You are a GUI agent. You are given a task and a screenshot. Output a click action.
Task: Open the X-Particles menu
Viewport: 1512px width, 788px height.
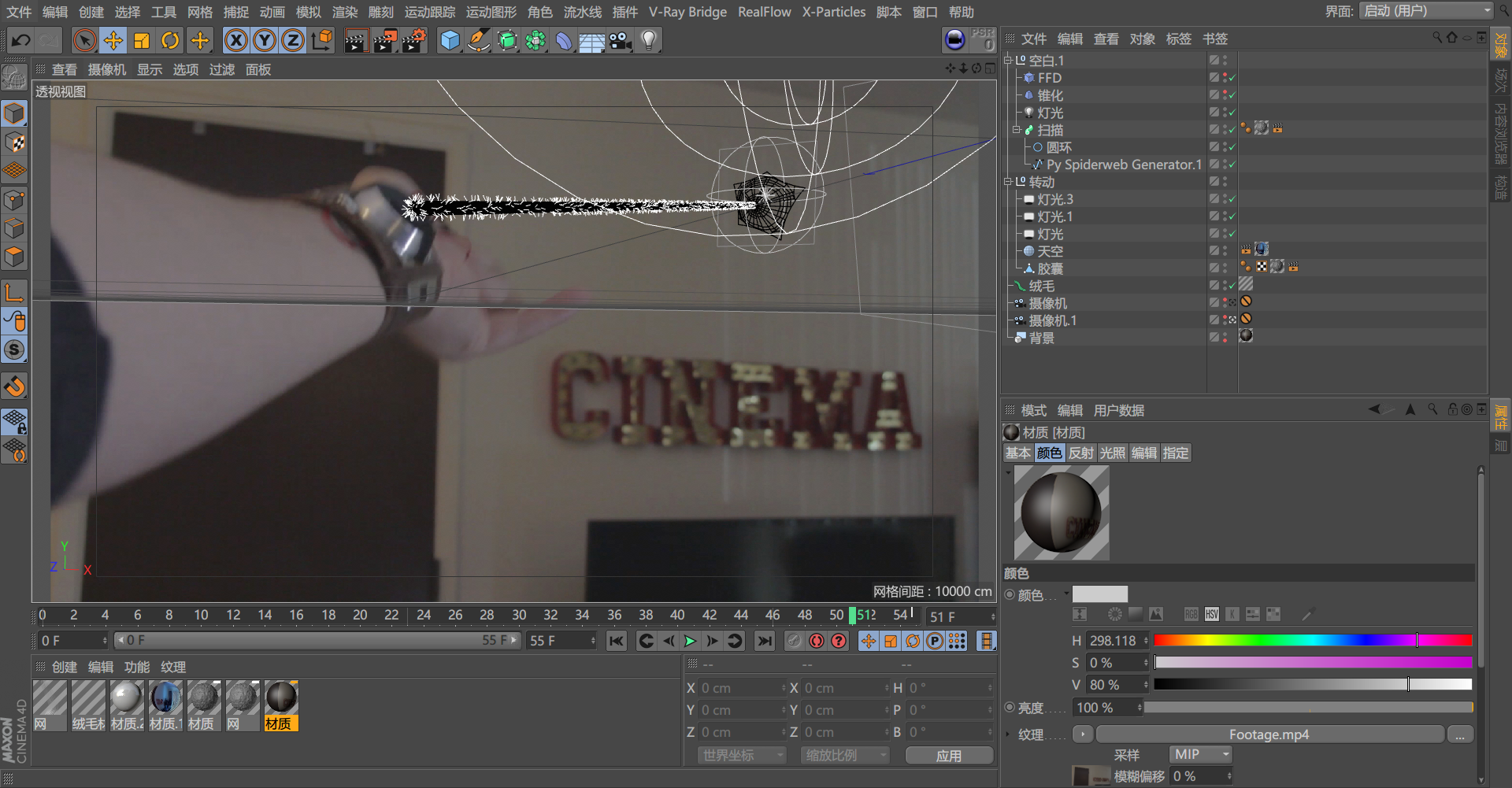pyautogui.click(x=833, y=12)
